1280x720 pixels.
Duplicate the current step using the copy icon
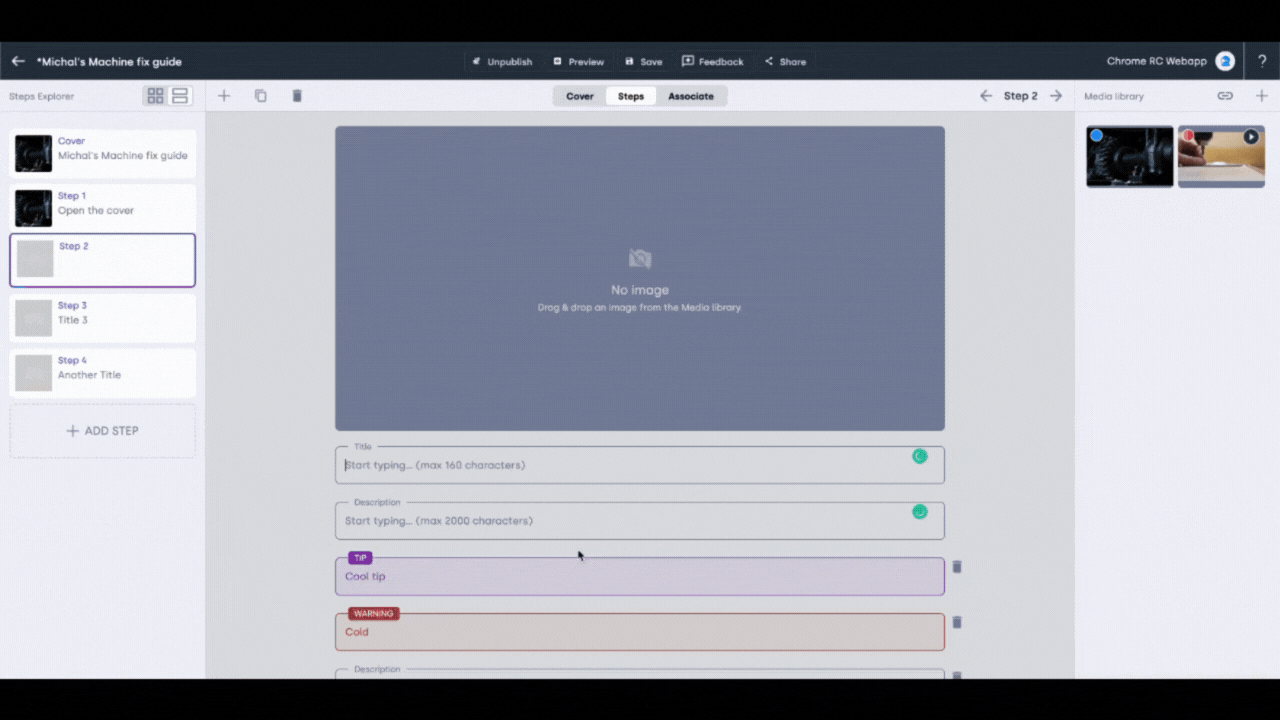point(260,96)
